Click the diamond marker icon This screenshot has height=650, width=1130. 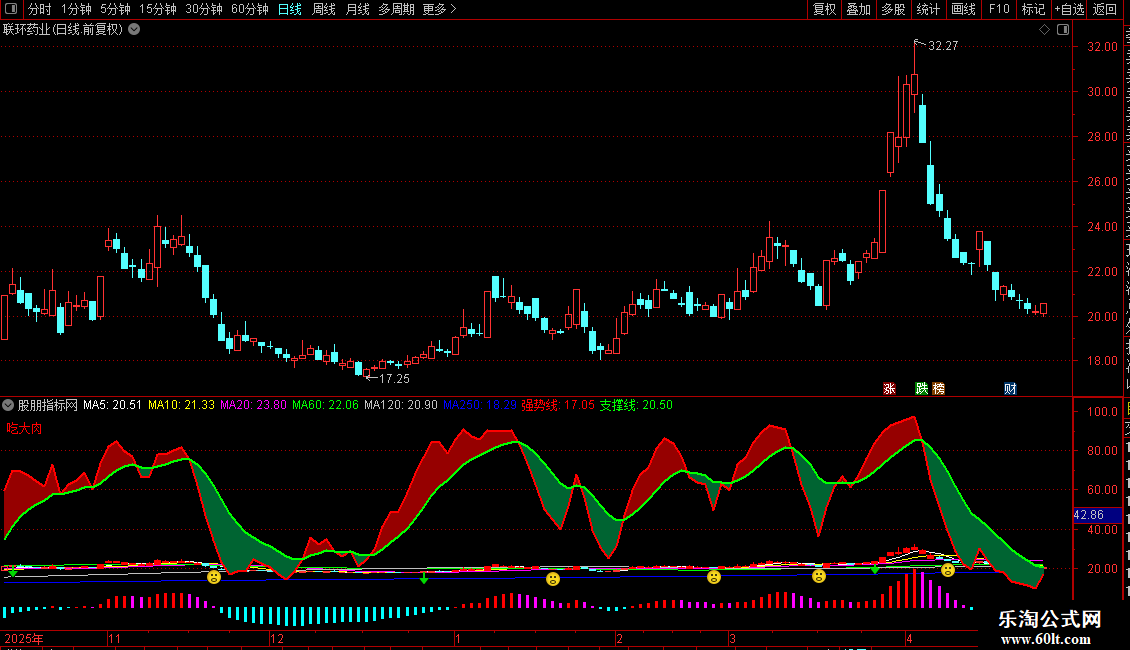coord(1044,30)
